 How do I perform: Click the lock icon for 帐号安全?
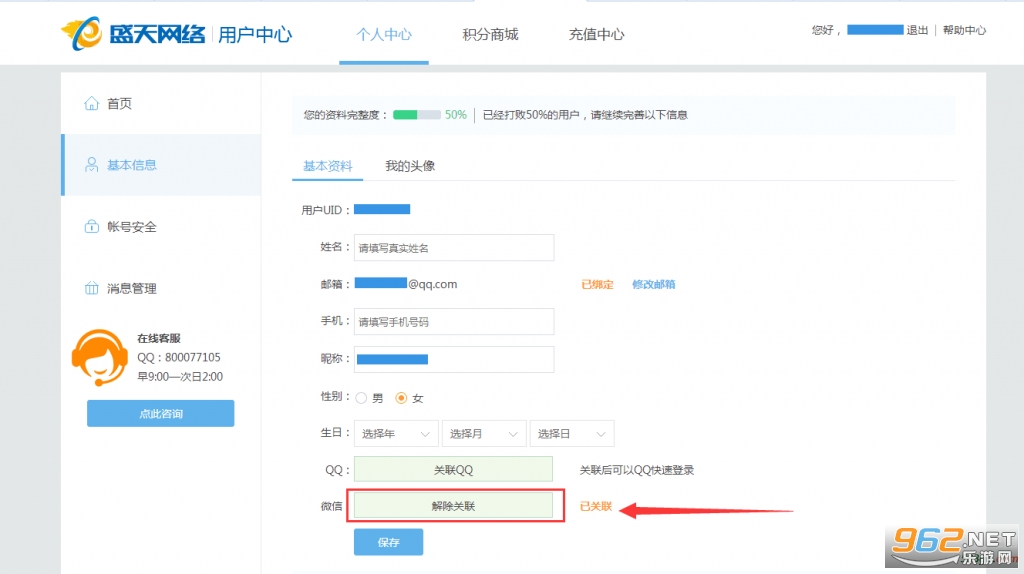click(x=91, y=226)
